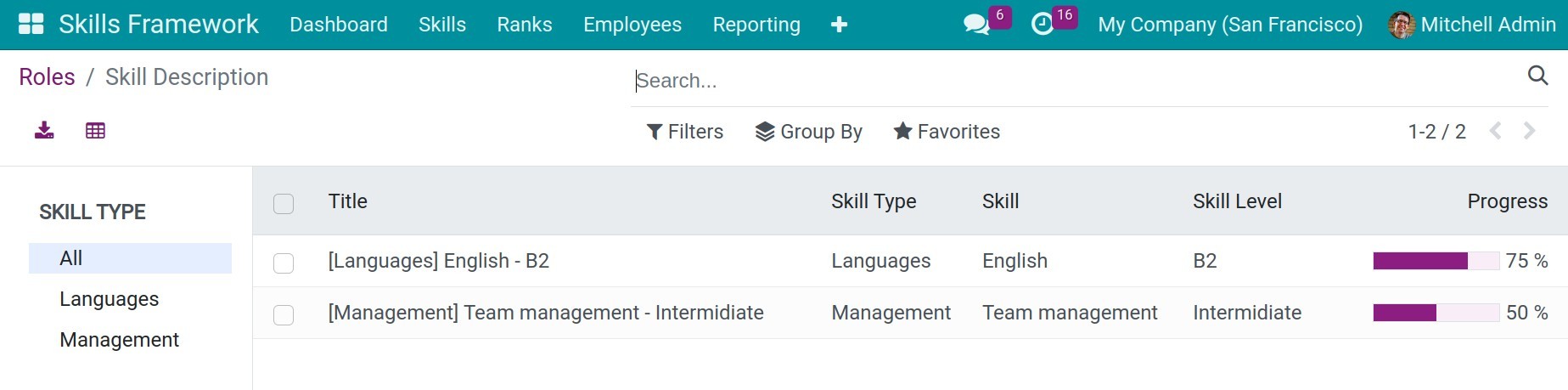The image size is (1568, 390).
Task: Click the 50 % progress value text
Action: pos(1527,313)
